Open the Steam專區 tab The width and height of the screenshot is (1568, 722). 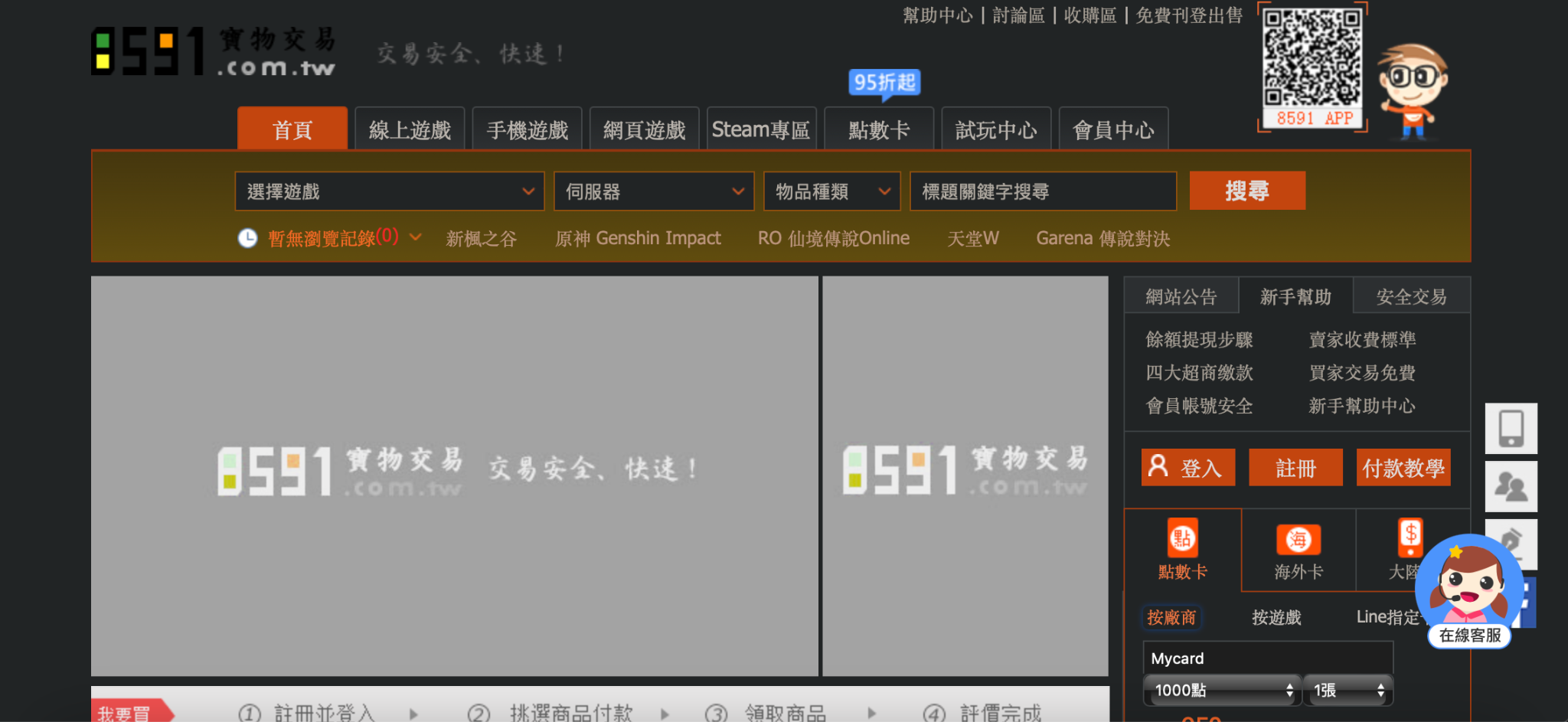(x=761, y=129)
